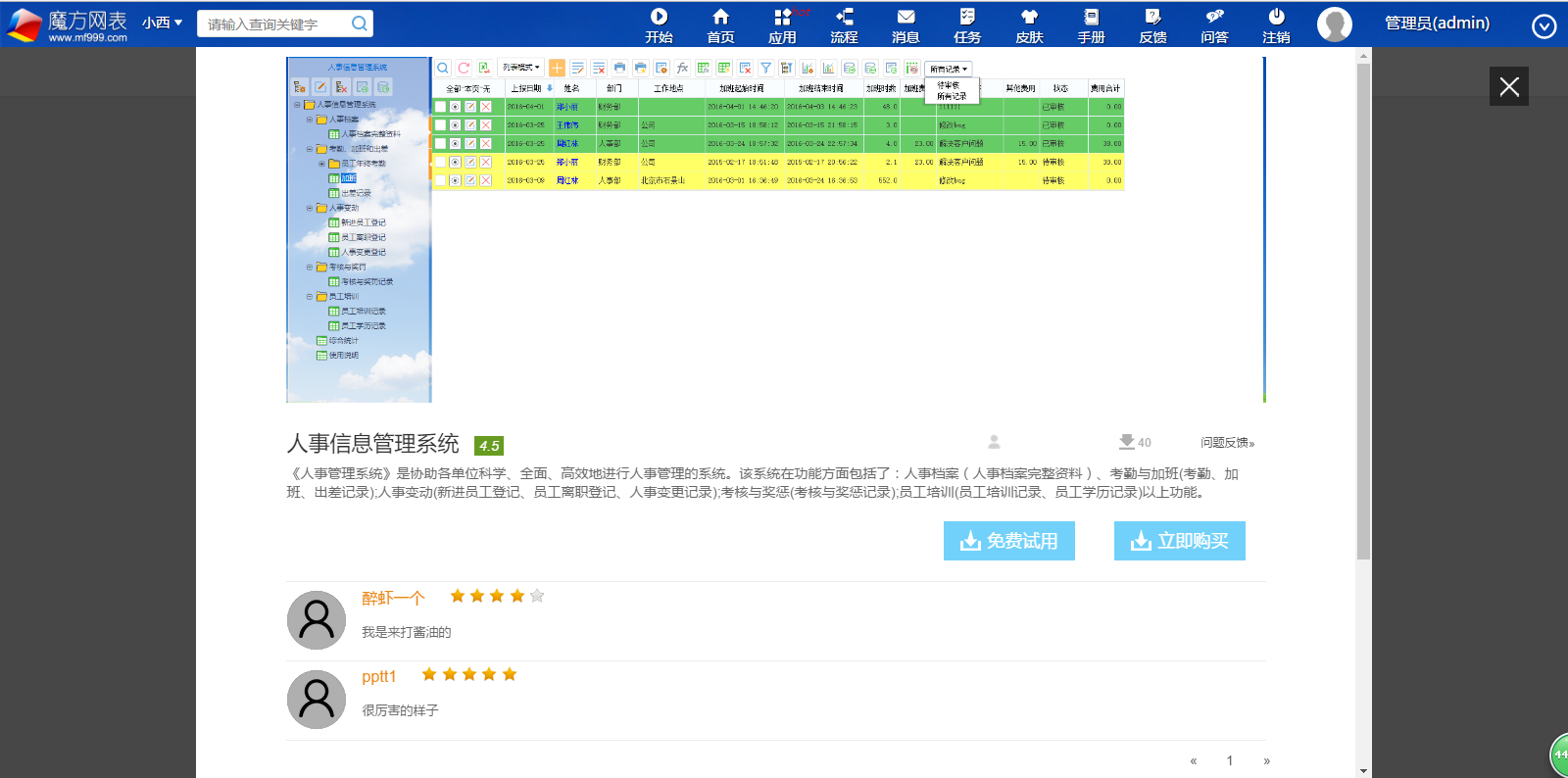The image size is (1568, 778).
Task: Open the 反馈 feedback page
Action: point(1152,25)
